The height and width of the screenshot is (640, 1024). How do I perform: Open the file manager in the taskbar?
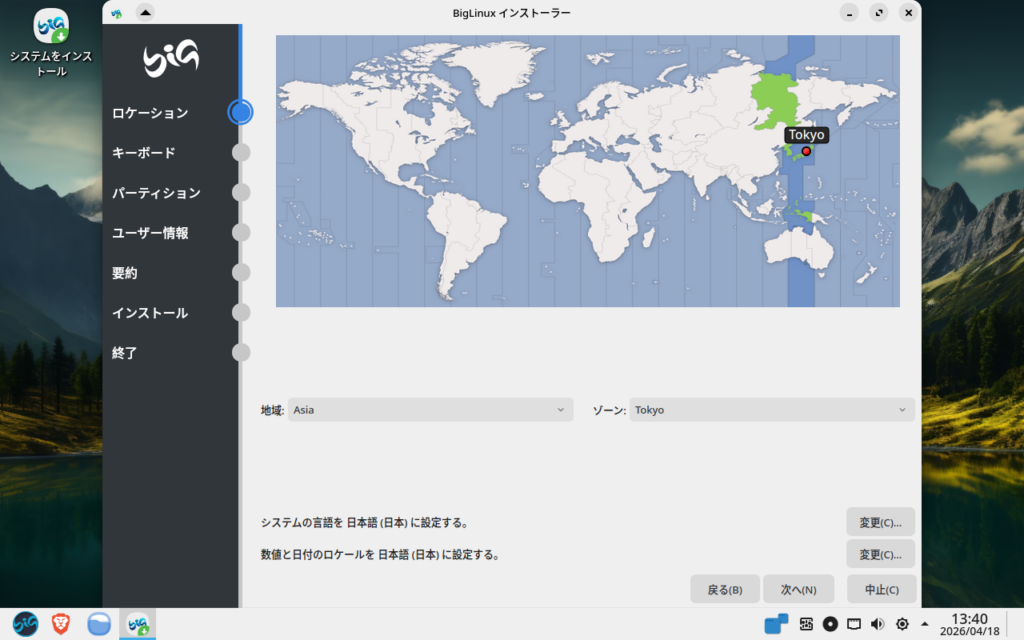click(x=99, y=624)
